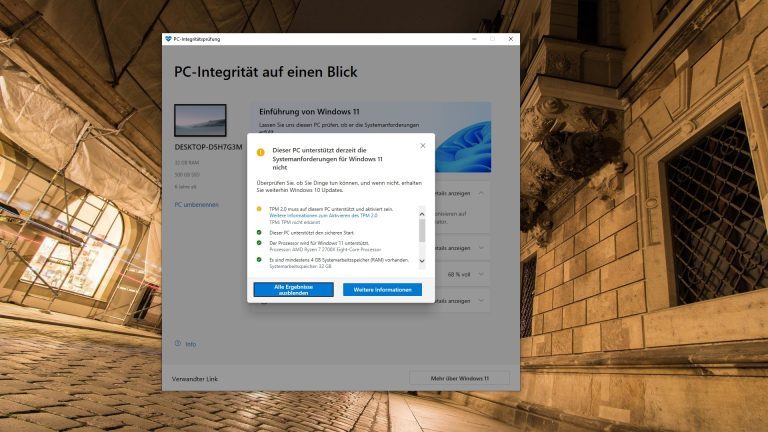
Task: Click text Systemarbeitsspeicher: 32 GB
Action: pos(300,266)
